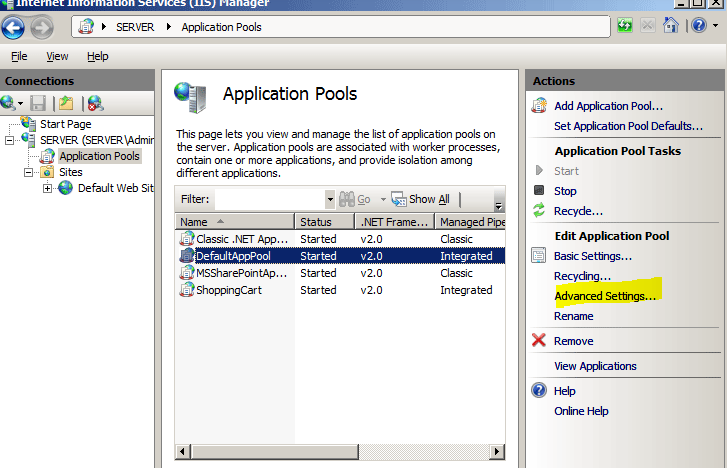727x468 pixels.
Task: Select Sites node in Connections tree
Action: point(70,172)
